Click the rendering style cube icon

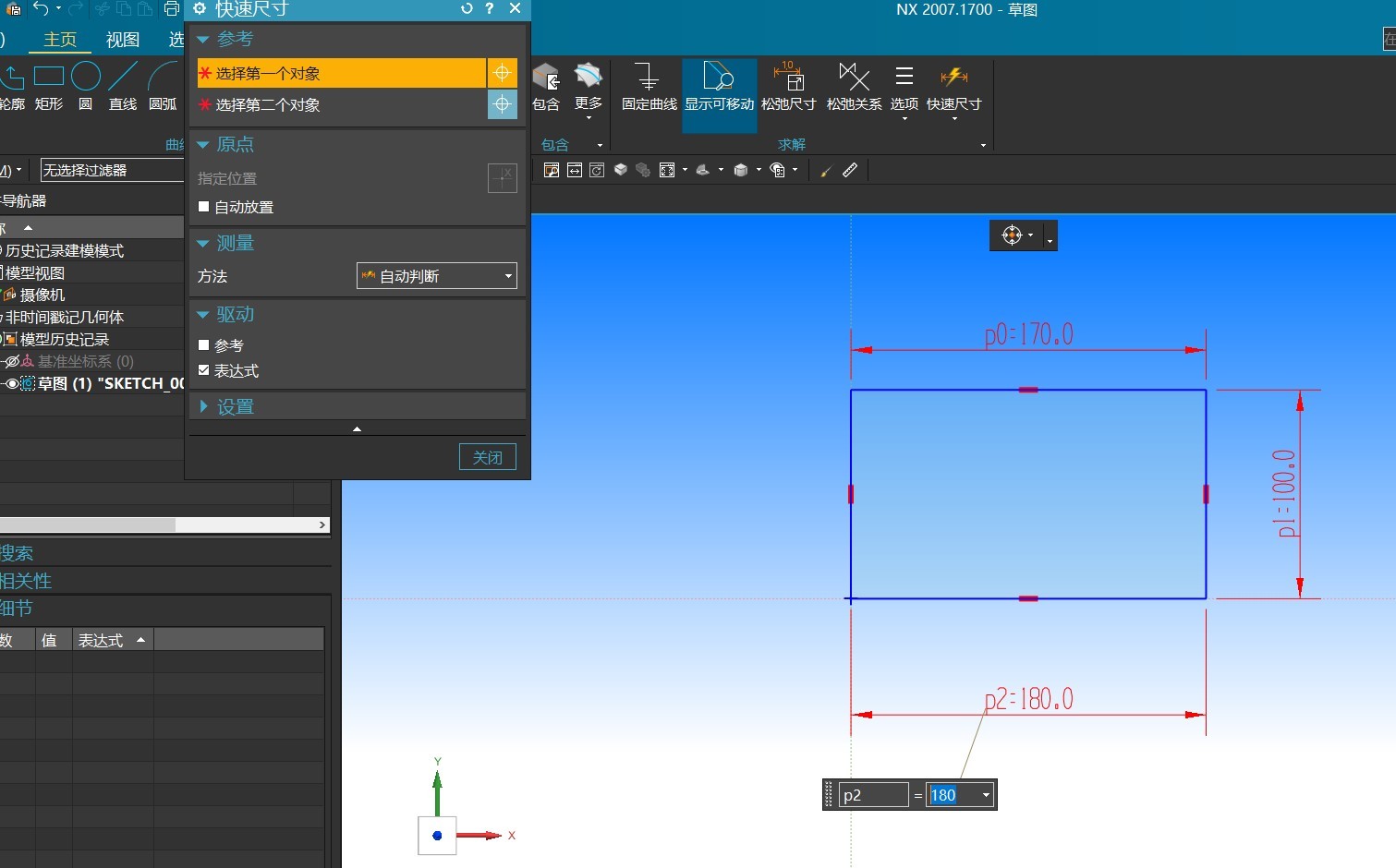point(741,170)
